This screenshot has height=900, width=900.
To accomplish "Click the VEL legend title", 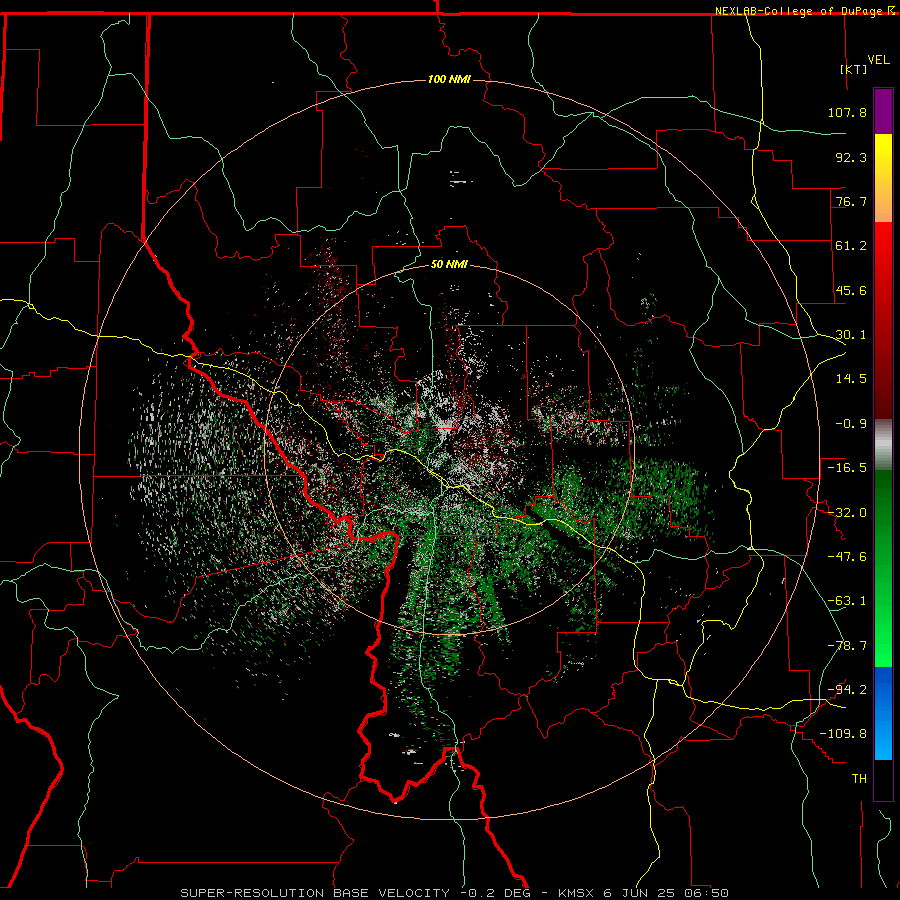I will pyautogui.click(x=879, y=59).
